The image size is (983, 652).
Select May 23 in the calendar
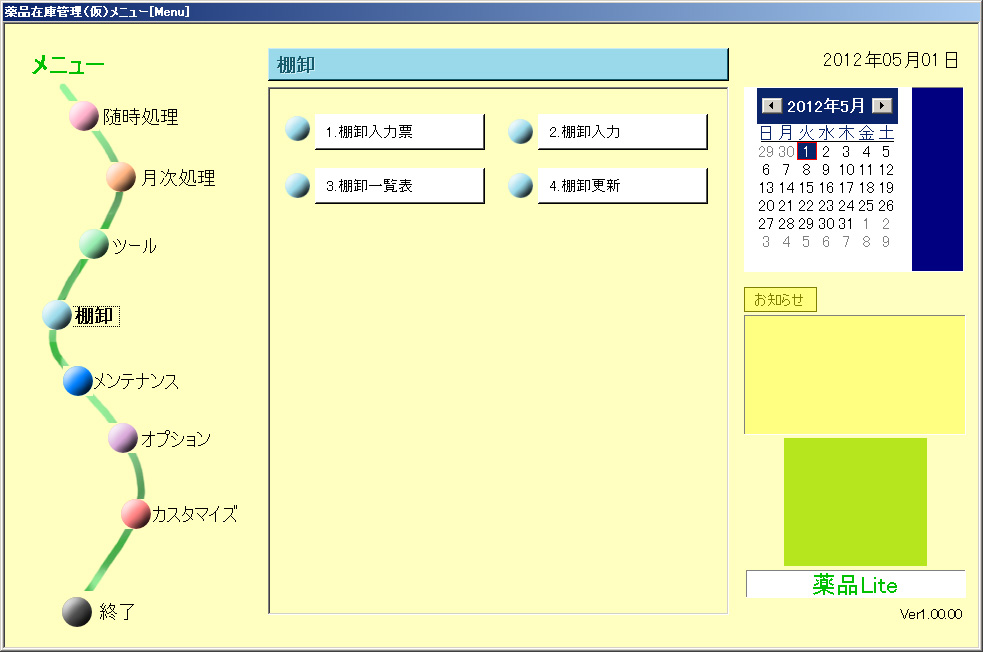click(826, 206)
